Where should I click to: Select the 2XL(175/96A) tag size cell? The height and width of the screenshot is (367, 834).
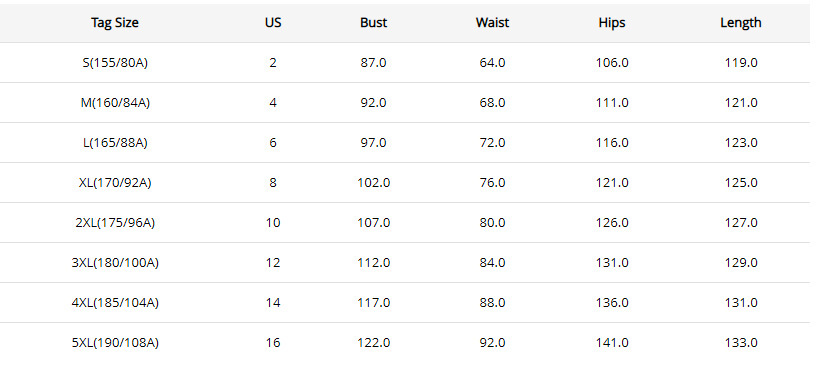[x=115, y=222]
